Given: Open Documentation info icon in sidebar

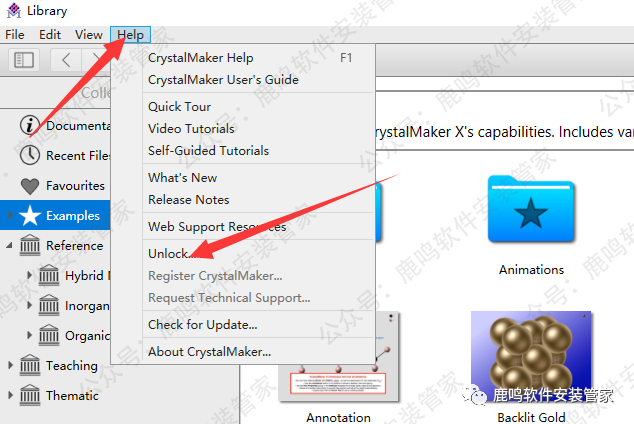Looking at the screenshot, I should click(30, 125).
